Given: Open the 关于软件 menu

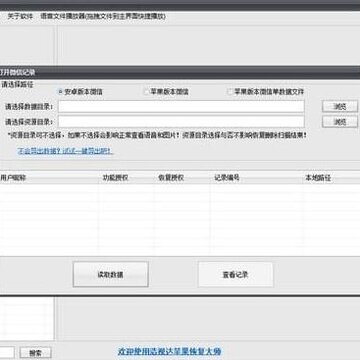Looking at the screenshot, I should pos(20,16).
